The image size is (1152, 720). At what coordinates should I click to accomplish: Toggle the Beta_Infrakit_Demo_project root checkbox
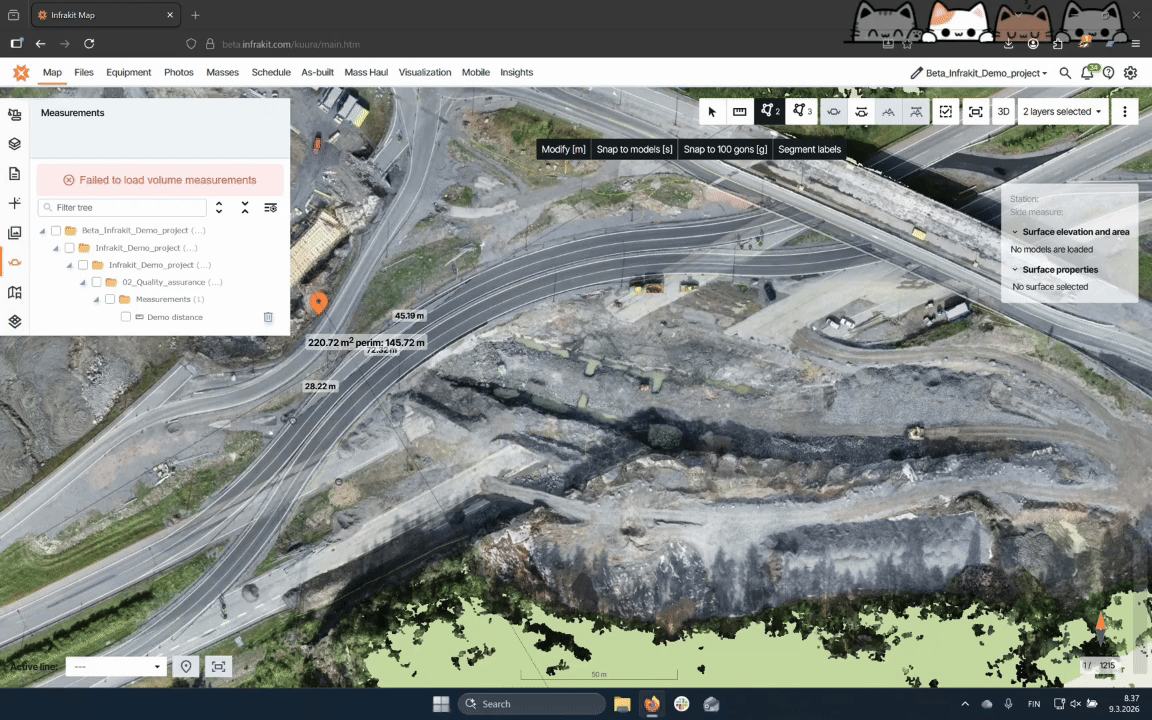point(56,231)
